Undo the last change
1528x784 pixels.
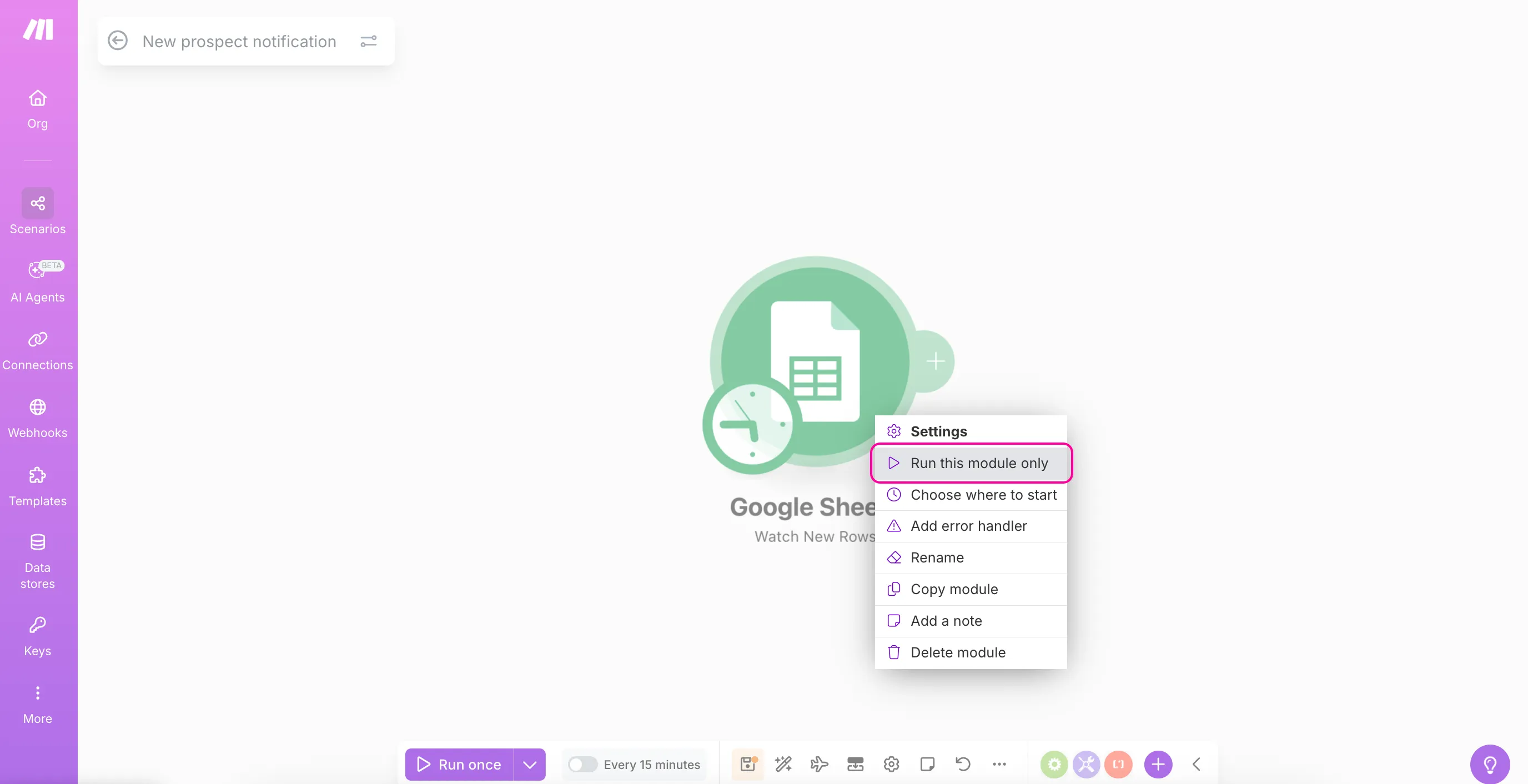tap(963, 764)
